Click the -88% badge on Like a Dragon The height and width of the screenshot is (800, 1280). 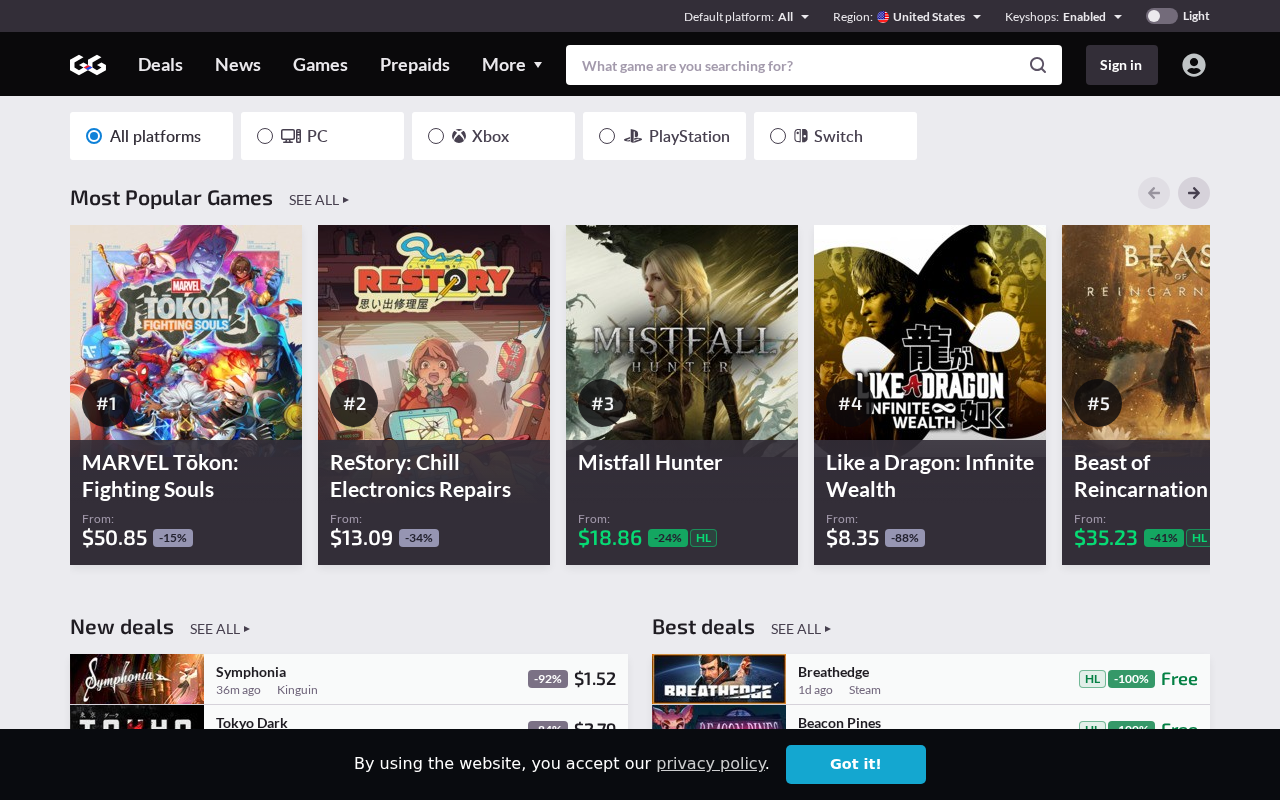pyautogui.click(x=905, y=538)
